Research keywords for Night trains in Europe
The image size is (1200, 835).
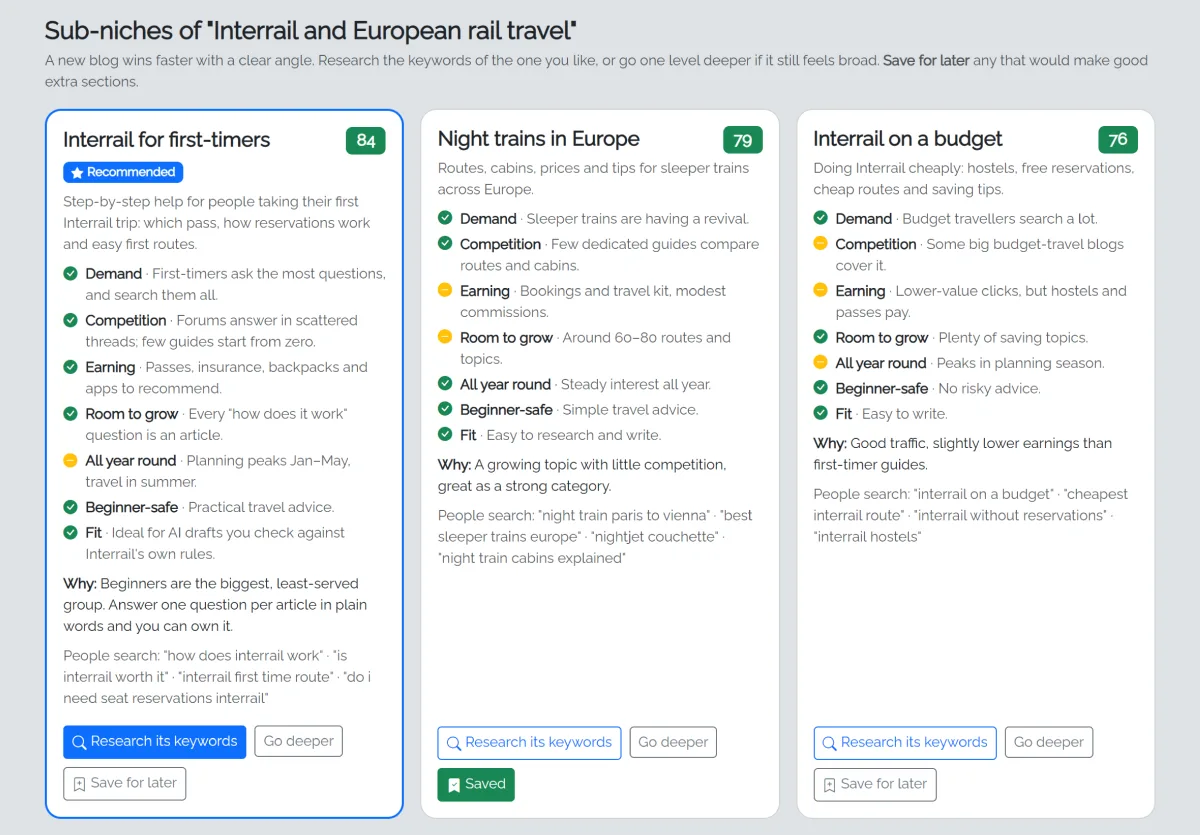[x=529, y=743]
